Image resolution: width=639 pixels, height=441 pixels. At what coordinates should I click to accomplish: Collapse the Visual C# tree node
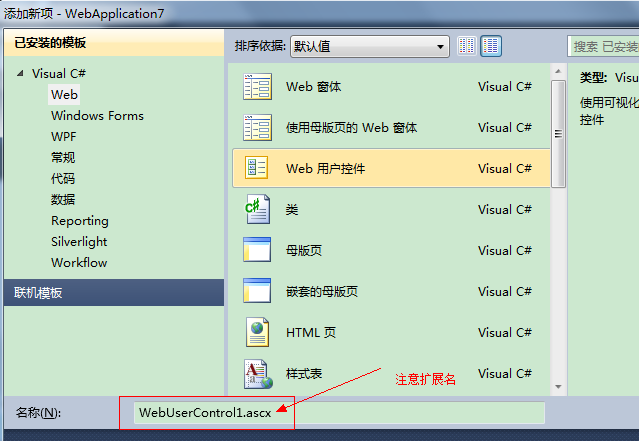point(20,74)
